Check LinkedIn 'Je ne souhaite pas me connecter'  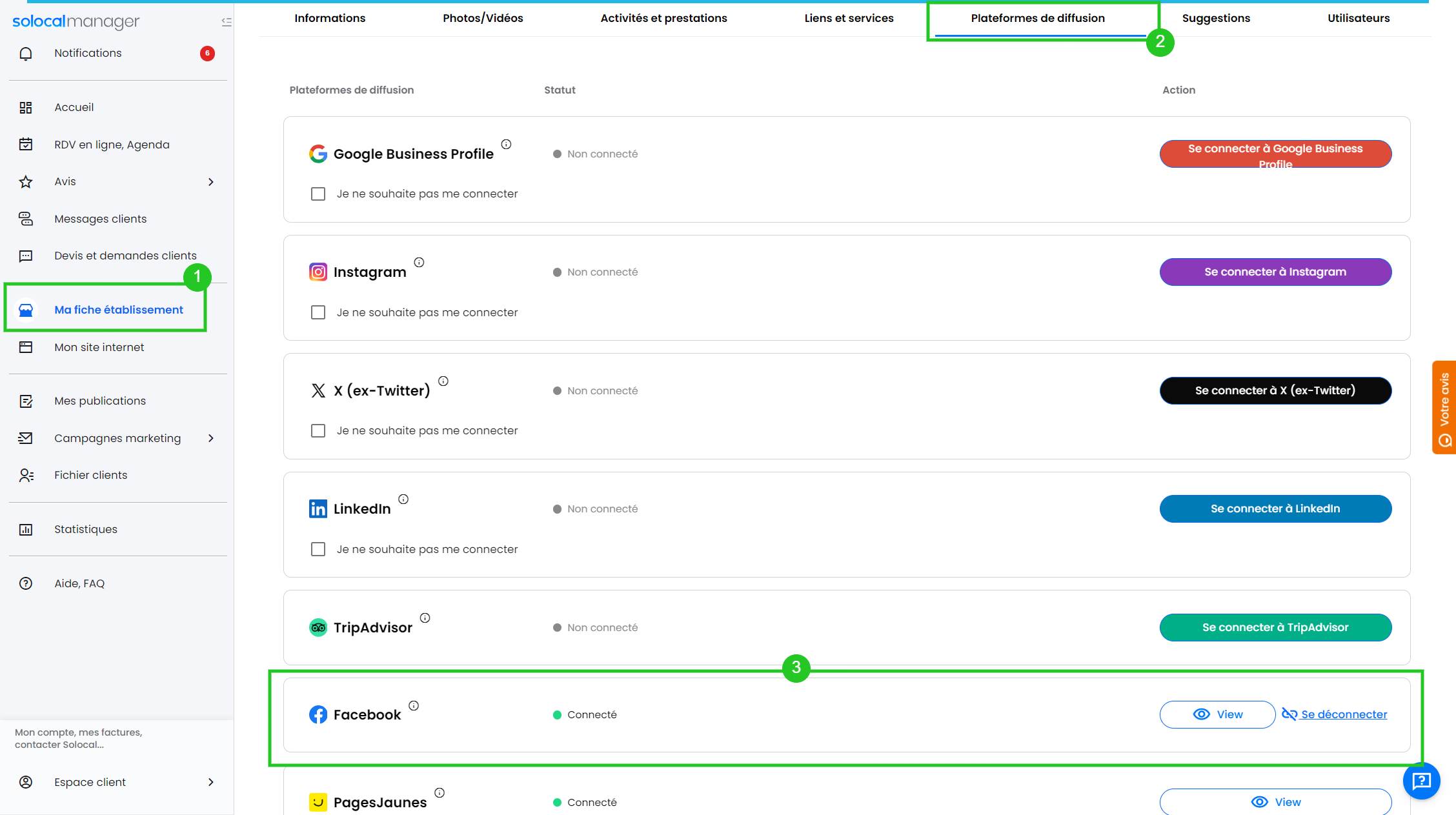(318, 549)
